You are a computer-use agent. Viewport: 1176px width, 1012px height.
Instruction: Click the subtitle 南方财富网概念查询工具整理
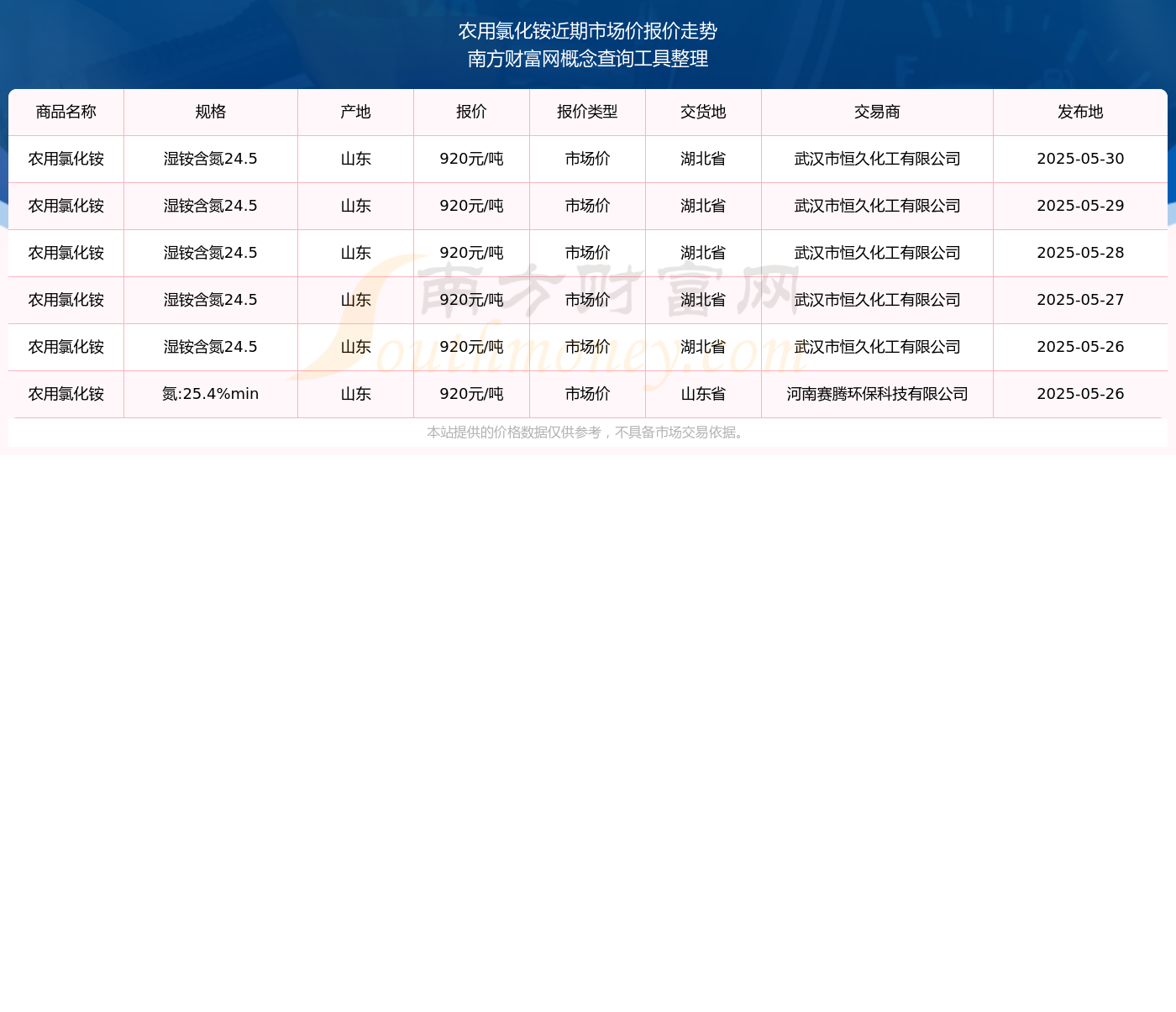588,59
